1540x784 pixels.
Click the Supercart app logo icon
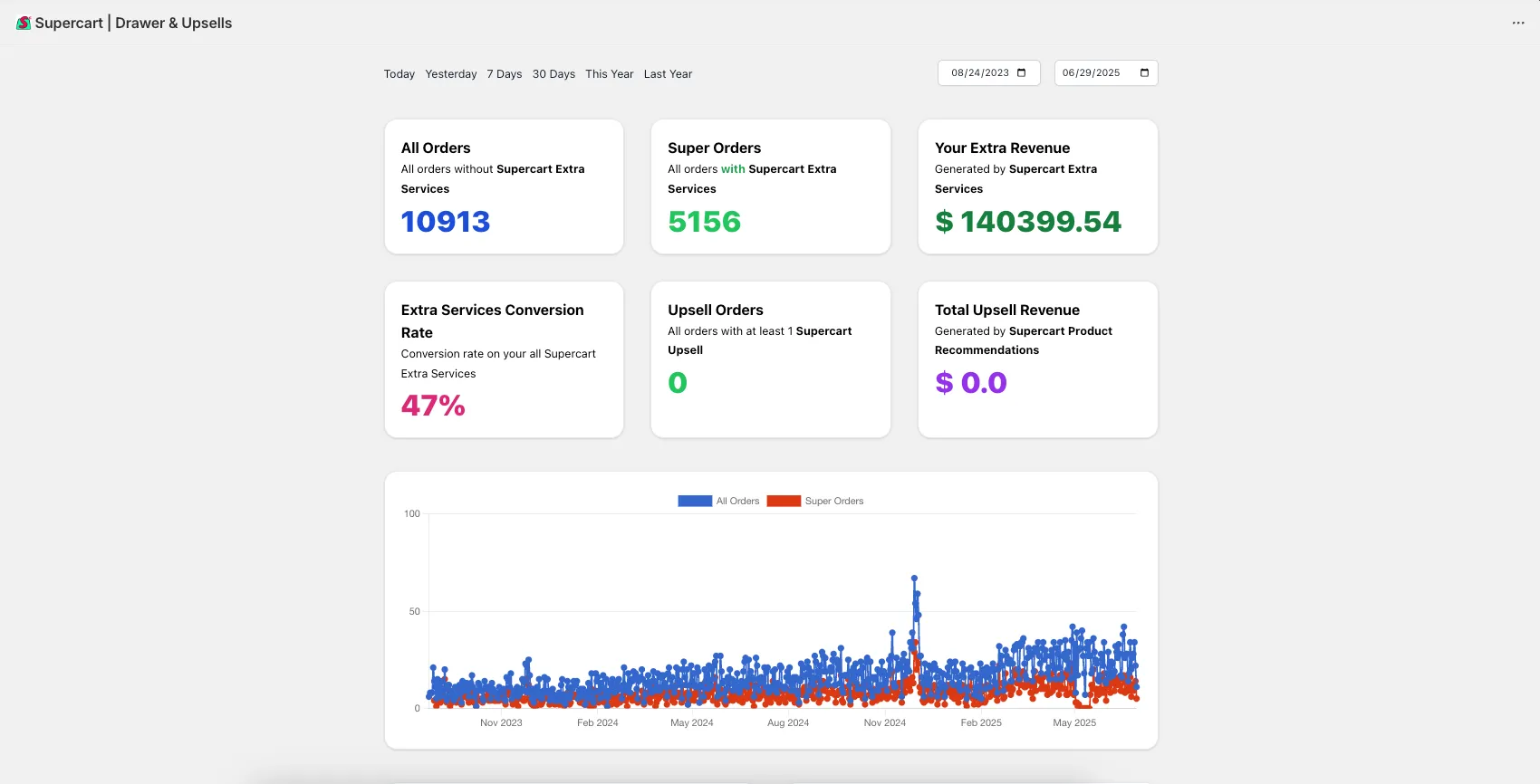[x=24, y=23]
